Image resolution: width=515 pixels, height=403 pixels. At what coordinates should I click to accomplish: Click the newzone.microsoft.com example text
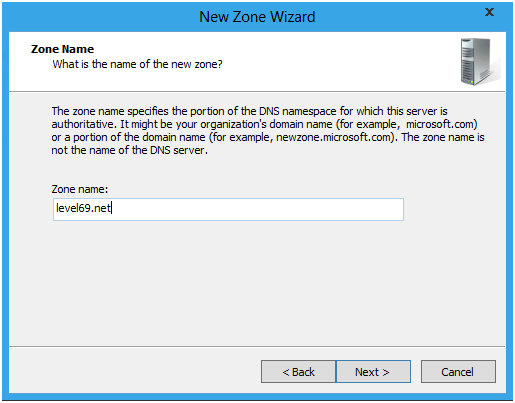tap(333, 137)
